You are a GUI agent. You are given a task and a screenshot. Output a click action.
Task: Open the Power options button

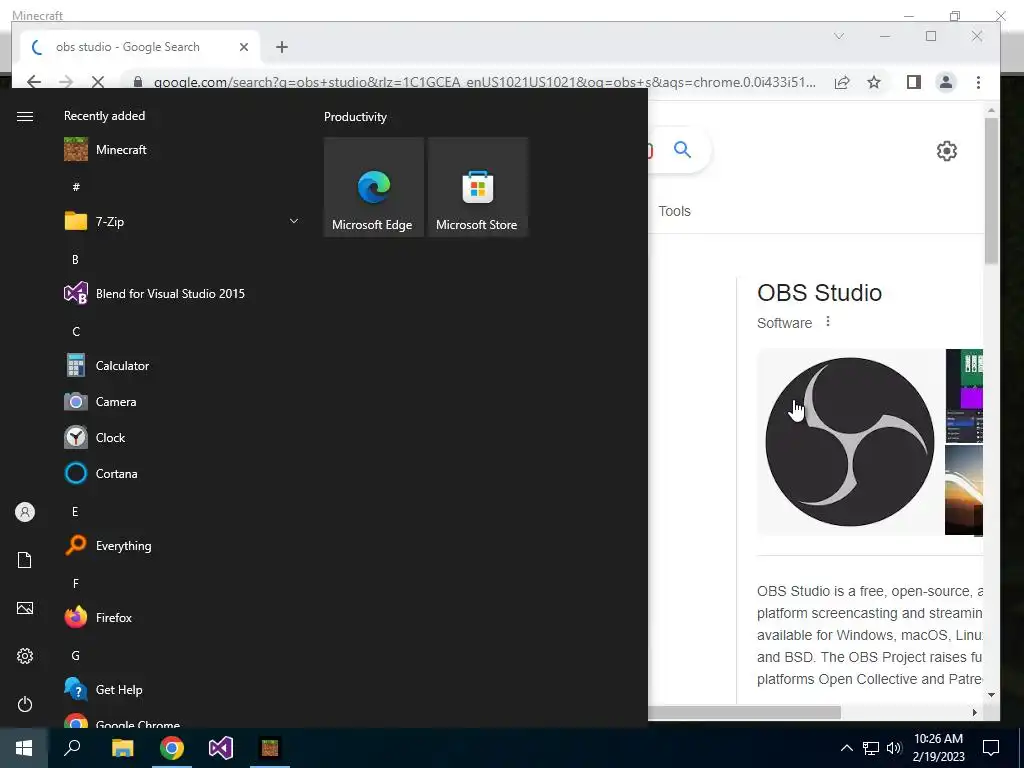[25, 704]
